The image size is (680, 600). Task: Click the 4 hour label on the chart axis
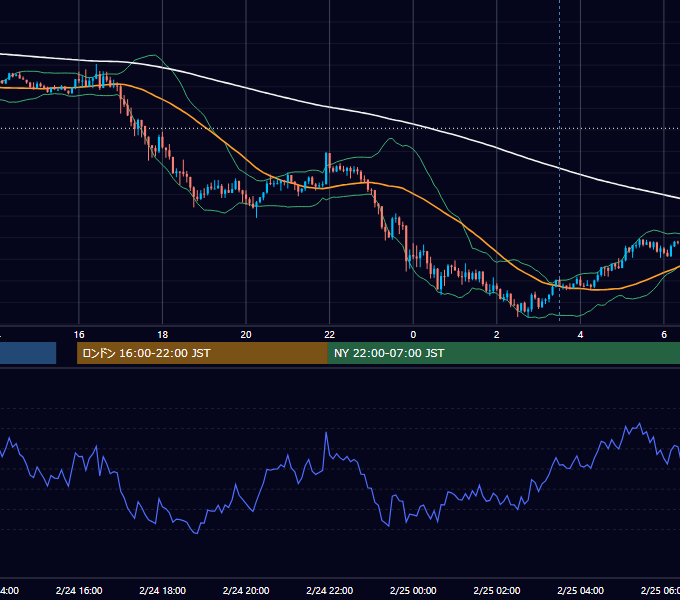pyautogui.click(x=580, y=335)
